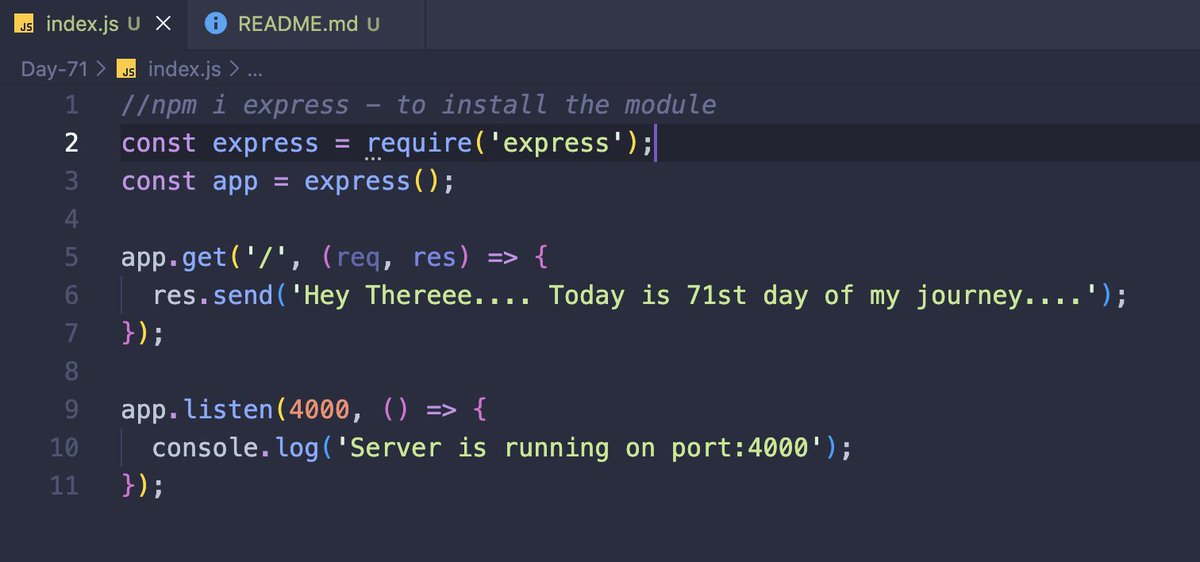
Task: Open the README.md tab
Action: point(307,24)
